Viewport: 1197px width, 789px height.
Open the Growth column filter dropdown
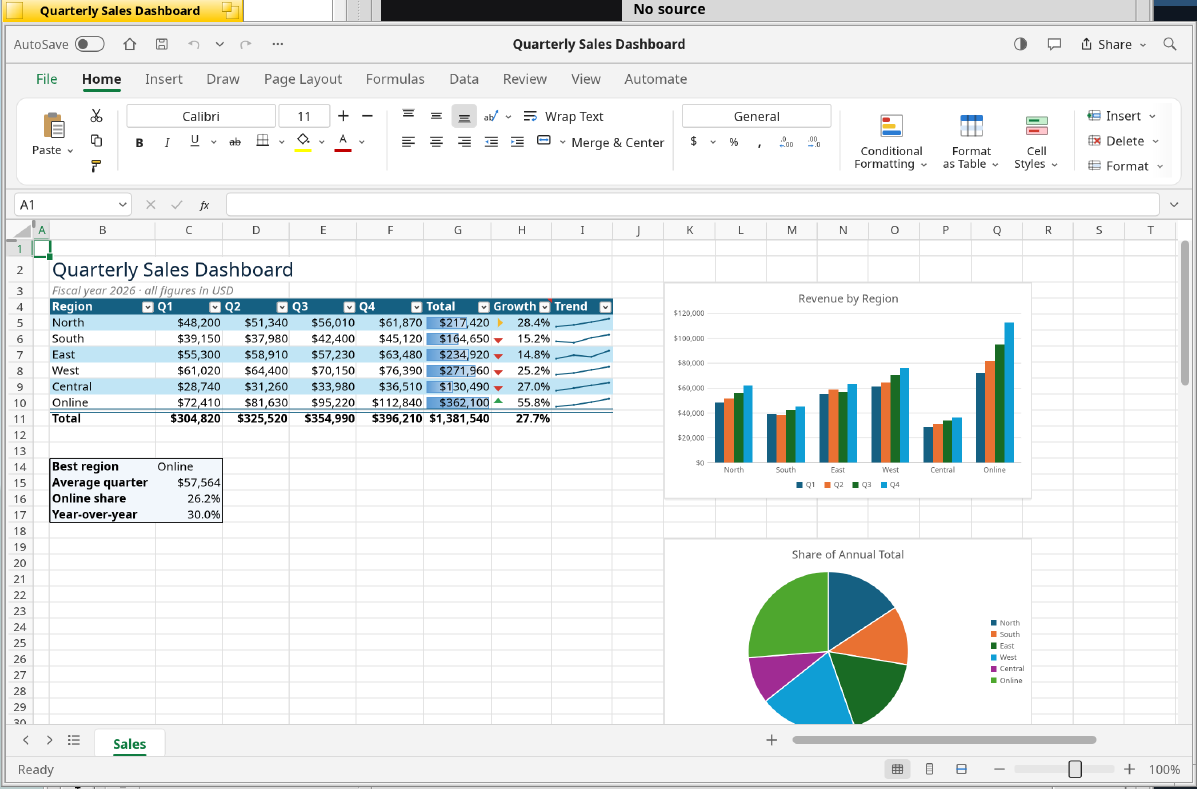coord(544,307)
